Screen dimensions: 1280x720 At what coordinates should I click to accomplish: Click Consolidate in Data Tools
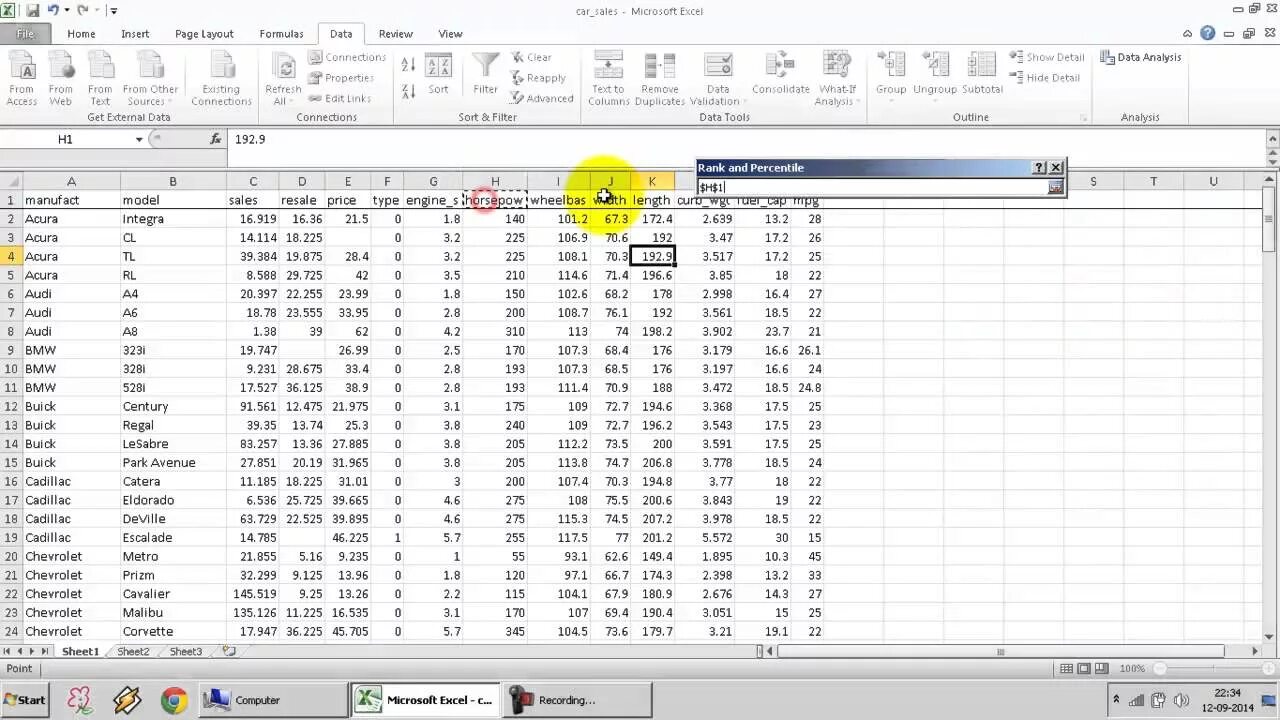point(781,76)
